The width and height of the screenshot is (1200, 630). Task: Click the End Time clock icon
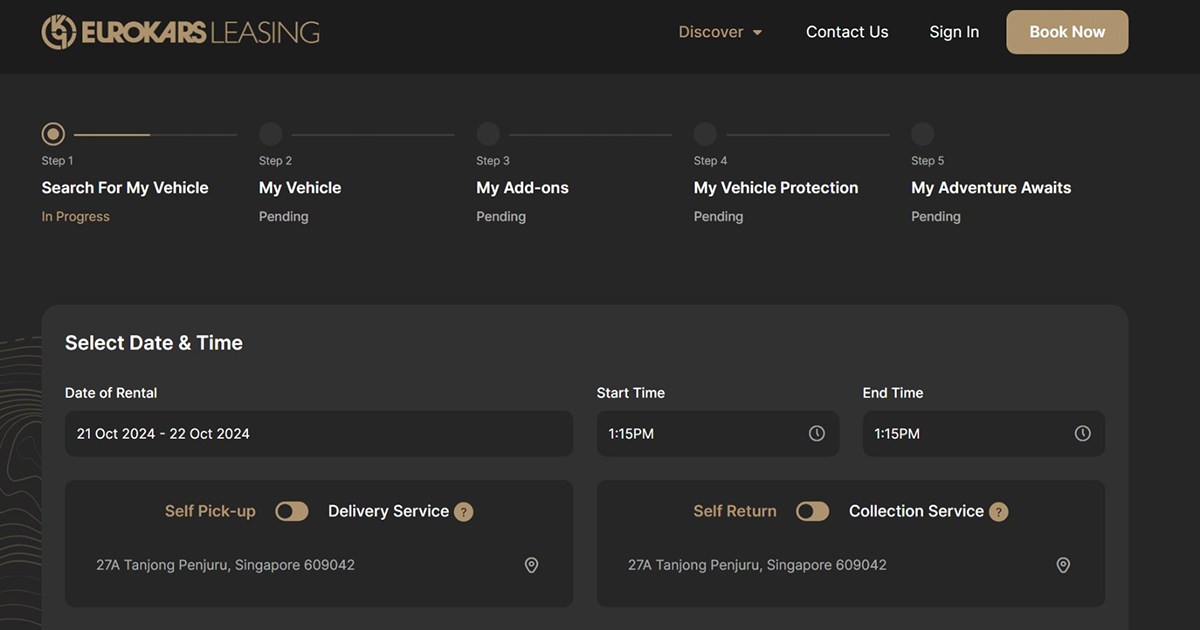coord(1082,434)
